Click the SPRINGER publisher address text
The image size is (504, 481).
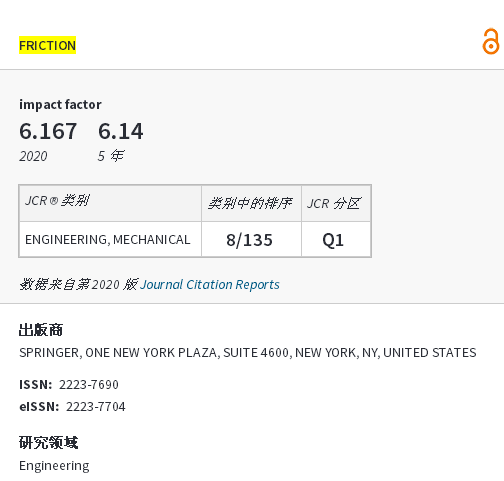pos(248,353)
